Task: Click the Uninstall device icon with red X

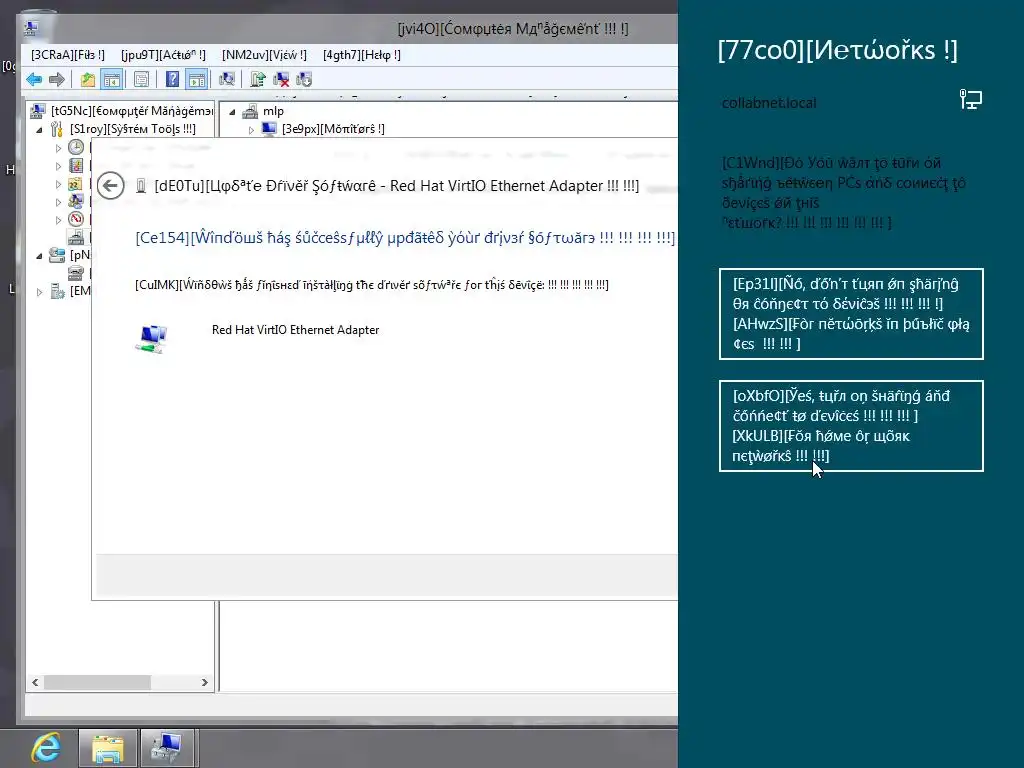Action: [281, 80]
